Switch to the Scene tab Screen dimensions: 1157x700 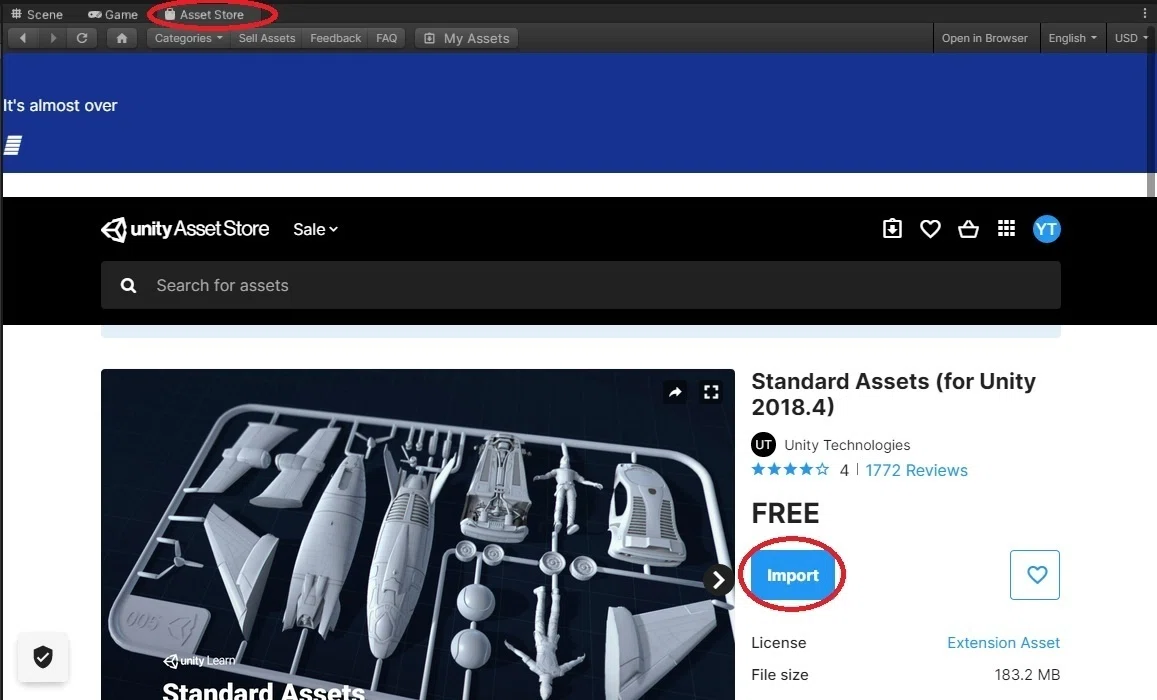coord(37,14)
